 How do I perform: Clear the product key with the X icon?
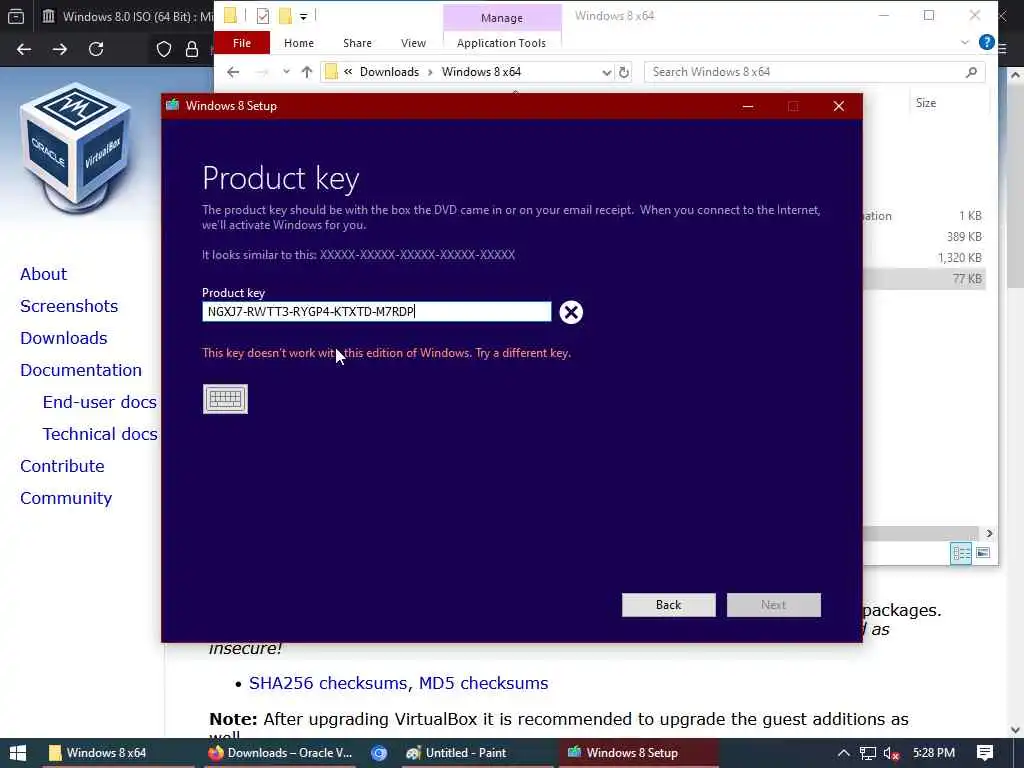571,312
